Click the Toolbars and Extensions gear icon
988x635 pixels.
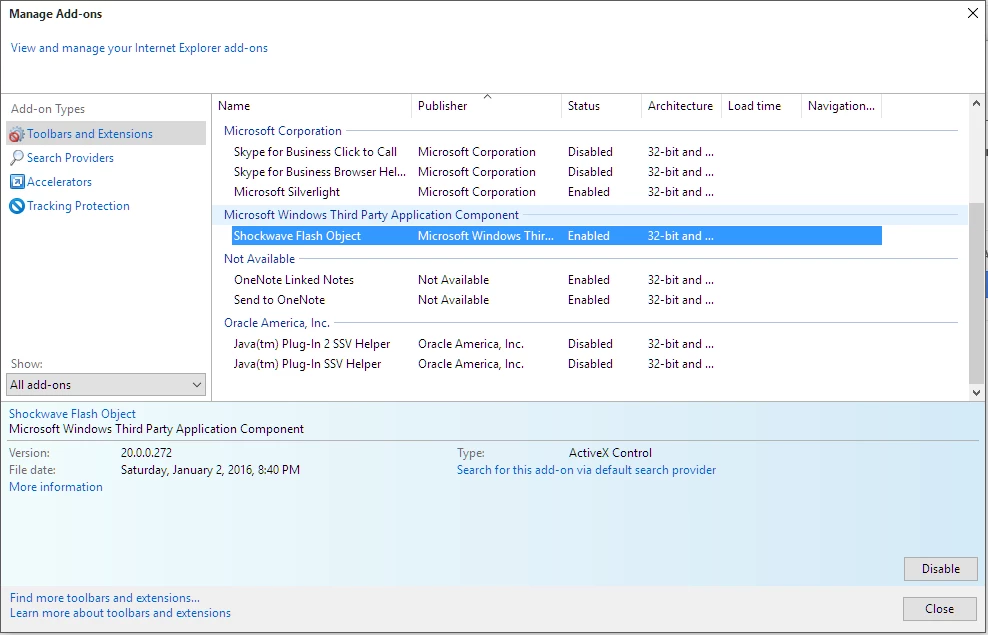pos(17,134)
